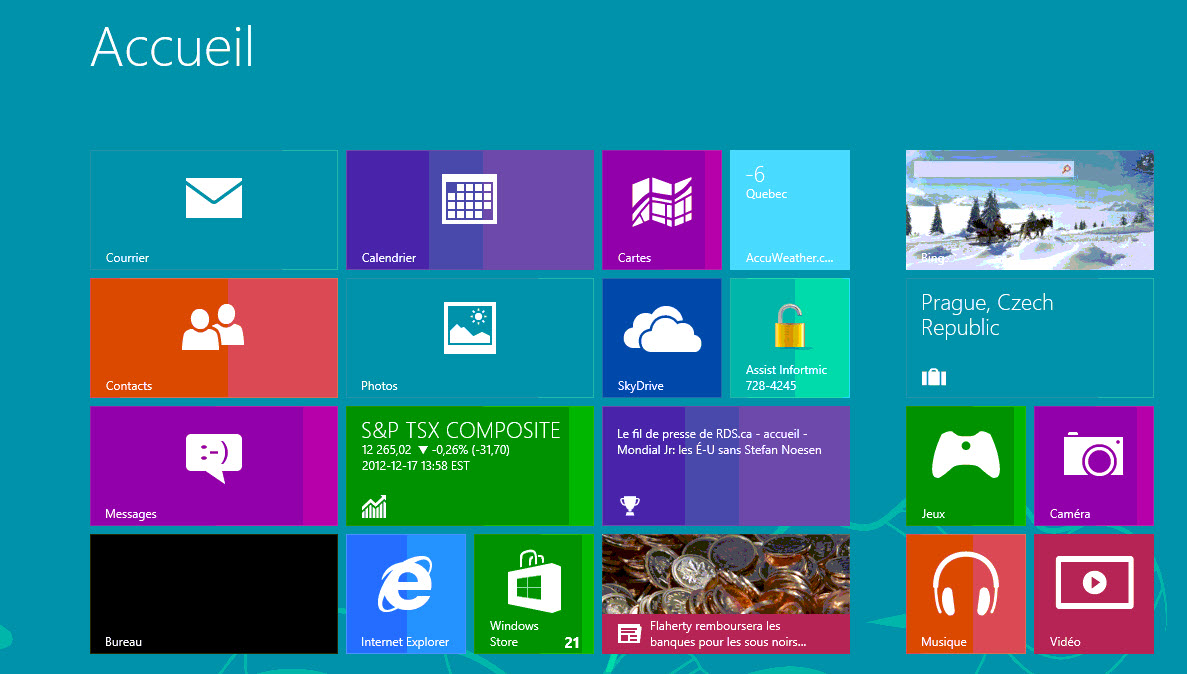Open the SkyDrive cloud icon
Screen dimensions: 1187x674
[x=662, y=329]
